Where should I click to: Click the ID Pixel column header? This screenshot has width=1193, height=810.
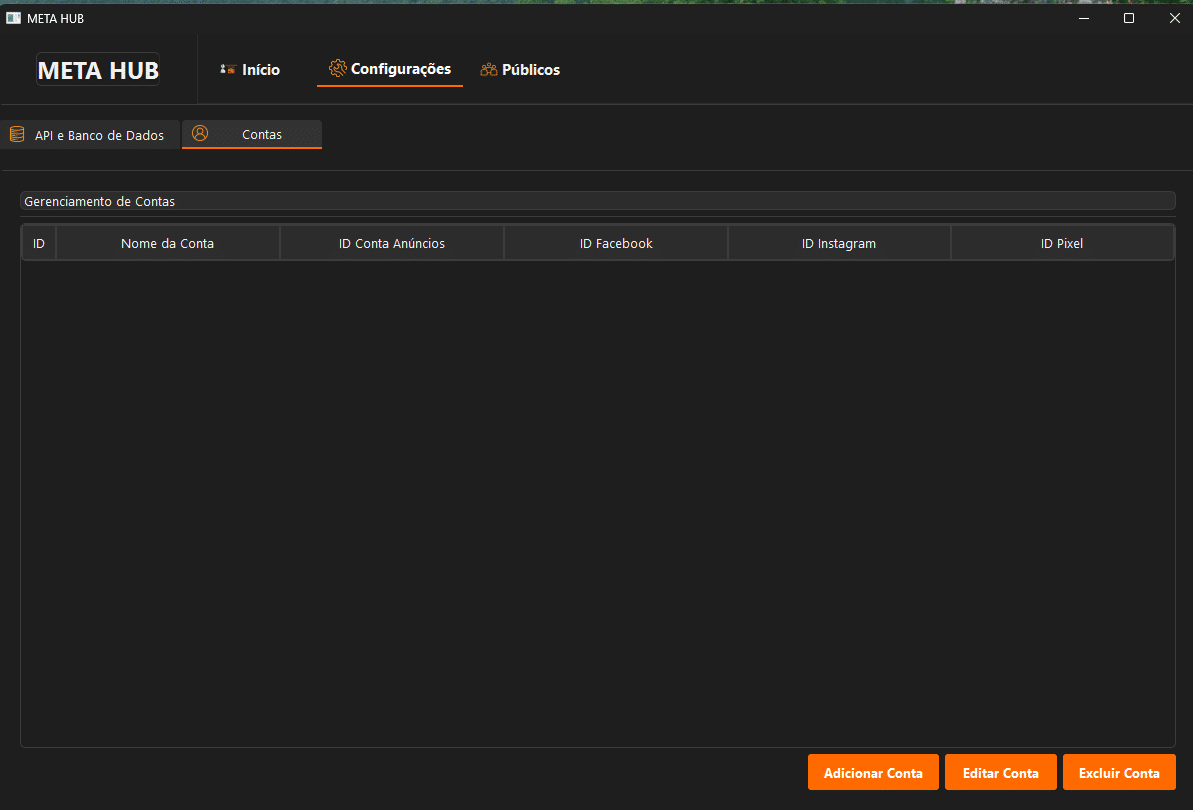coord(1062,243)
